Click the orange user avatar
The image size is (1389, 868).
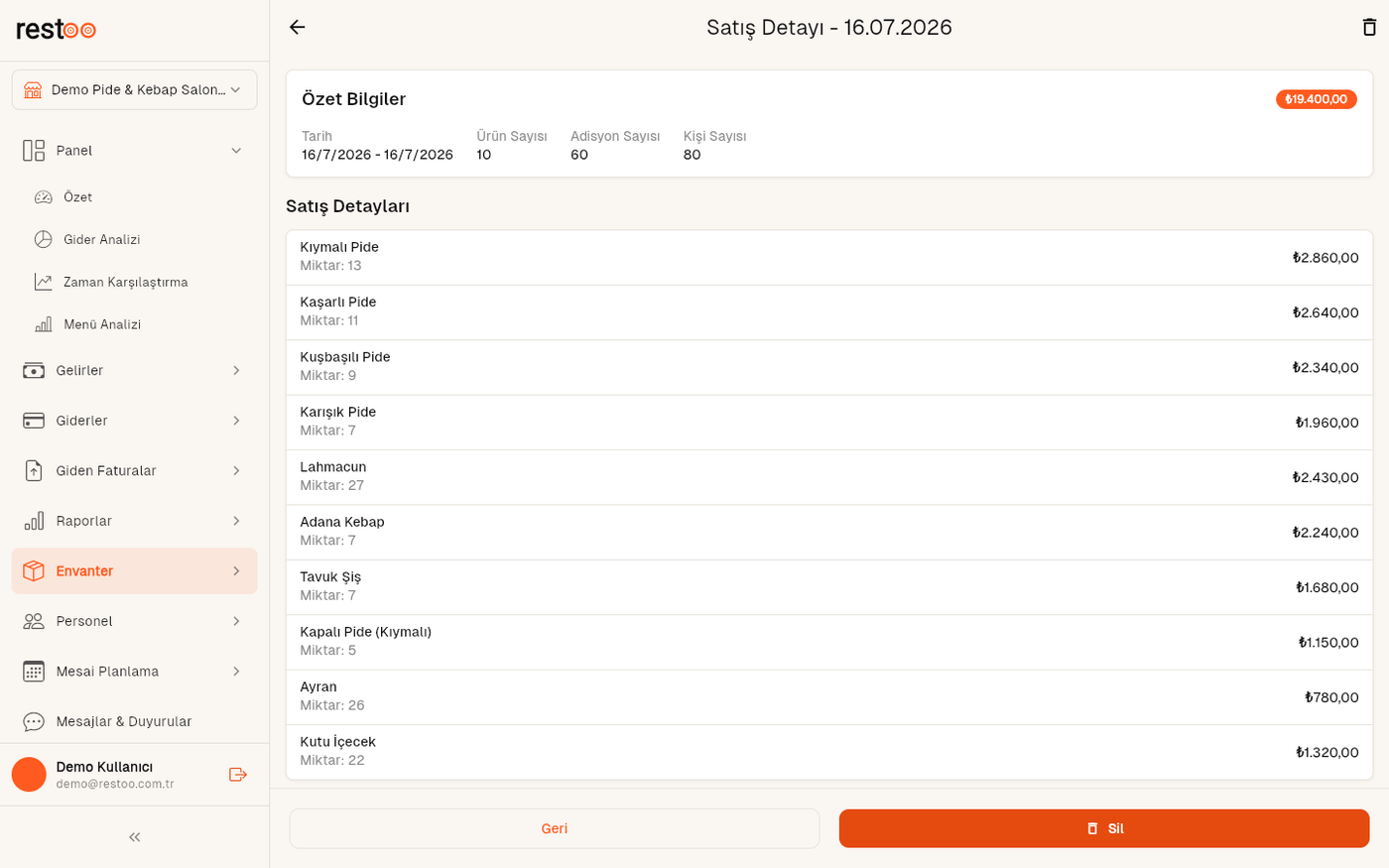click(29, 775)
